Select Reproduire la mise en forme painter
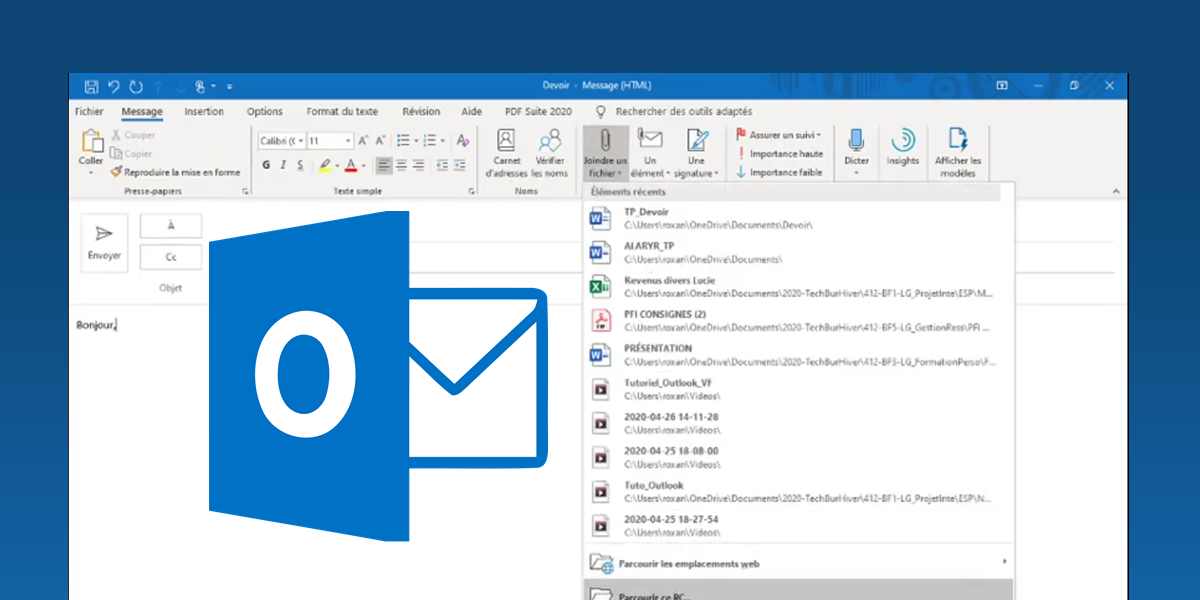 175,172
